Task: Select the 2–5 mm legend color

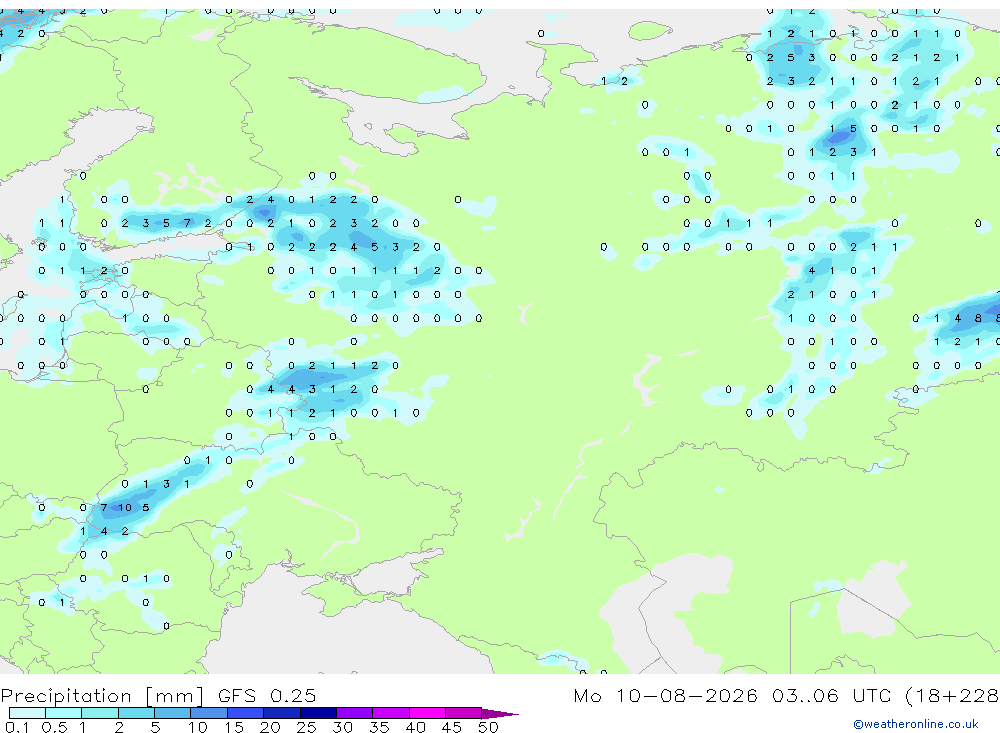Action: [x=136, y=713]
